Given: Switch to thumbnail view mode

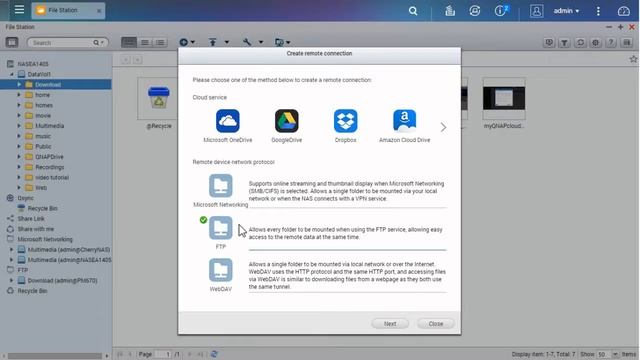Looking at the screenshot, I should pos(129,42).
